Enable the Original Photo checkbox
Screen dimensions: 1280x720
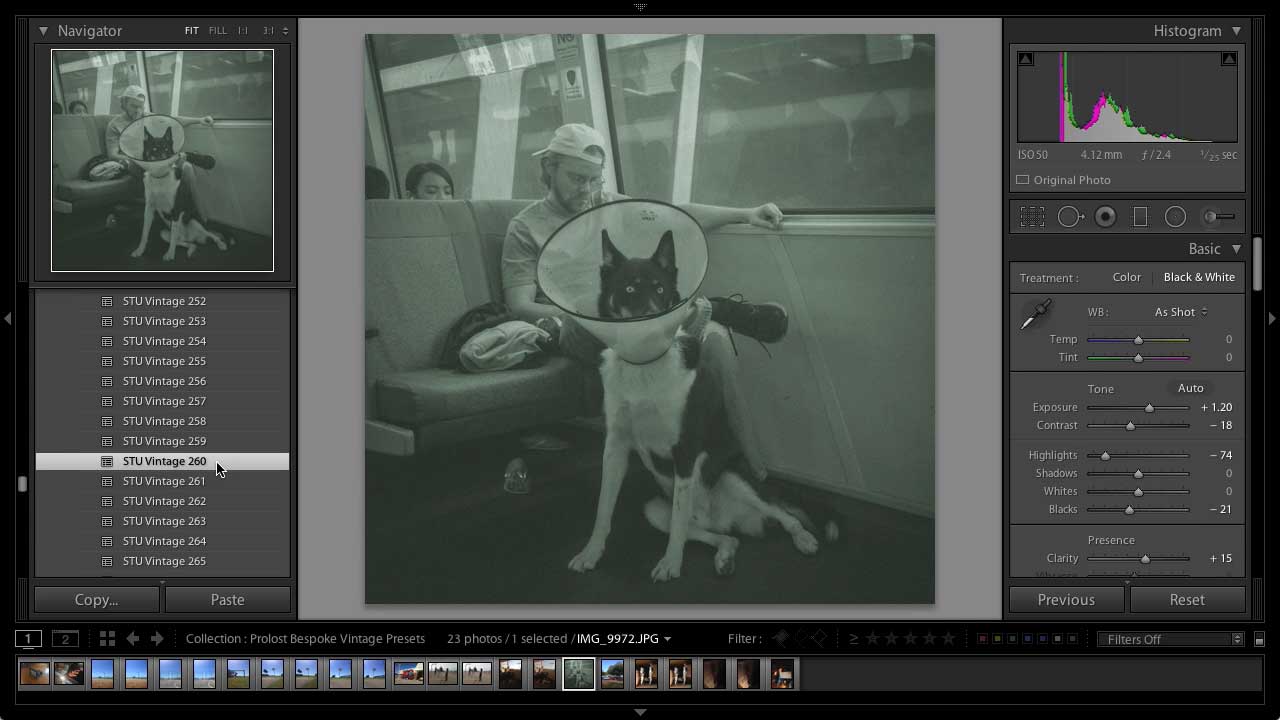click(1022, 180)
